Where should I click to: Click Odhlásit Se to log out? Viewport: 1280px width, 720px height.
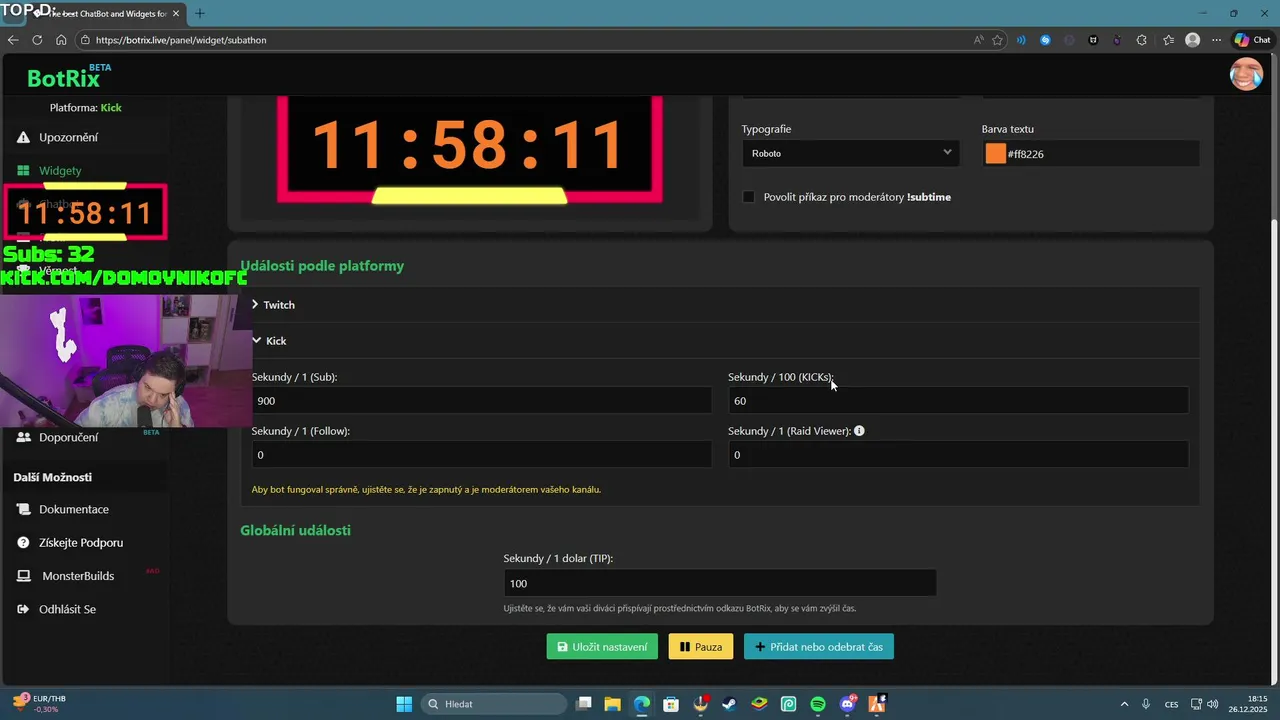67,609
